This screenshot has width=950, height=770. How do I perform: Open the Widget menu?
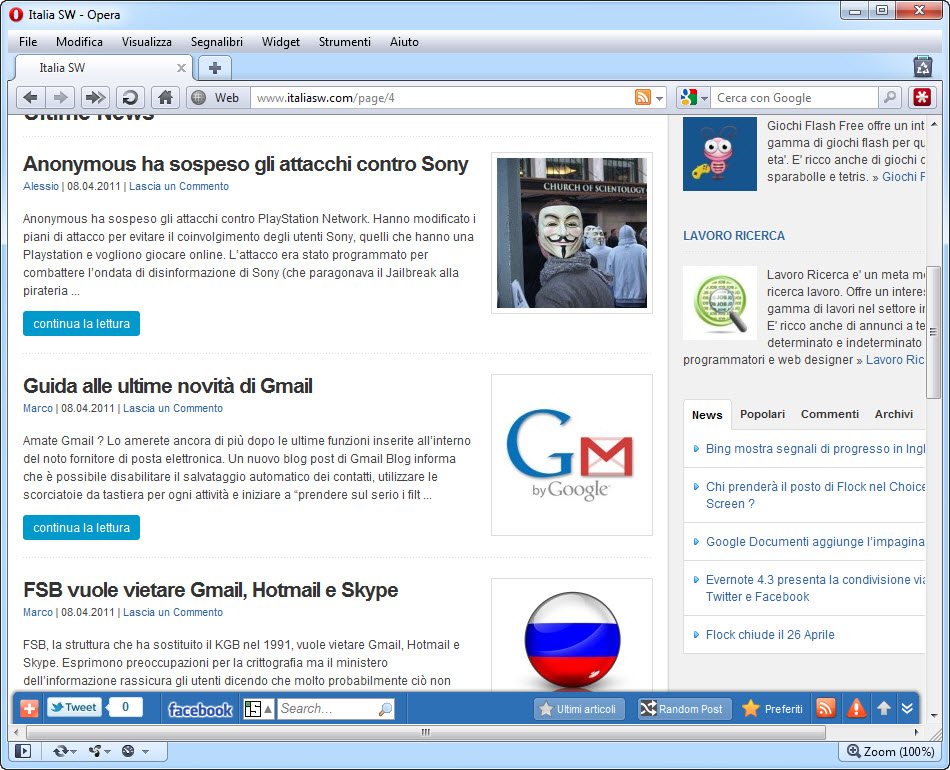(281, 42)
